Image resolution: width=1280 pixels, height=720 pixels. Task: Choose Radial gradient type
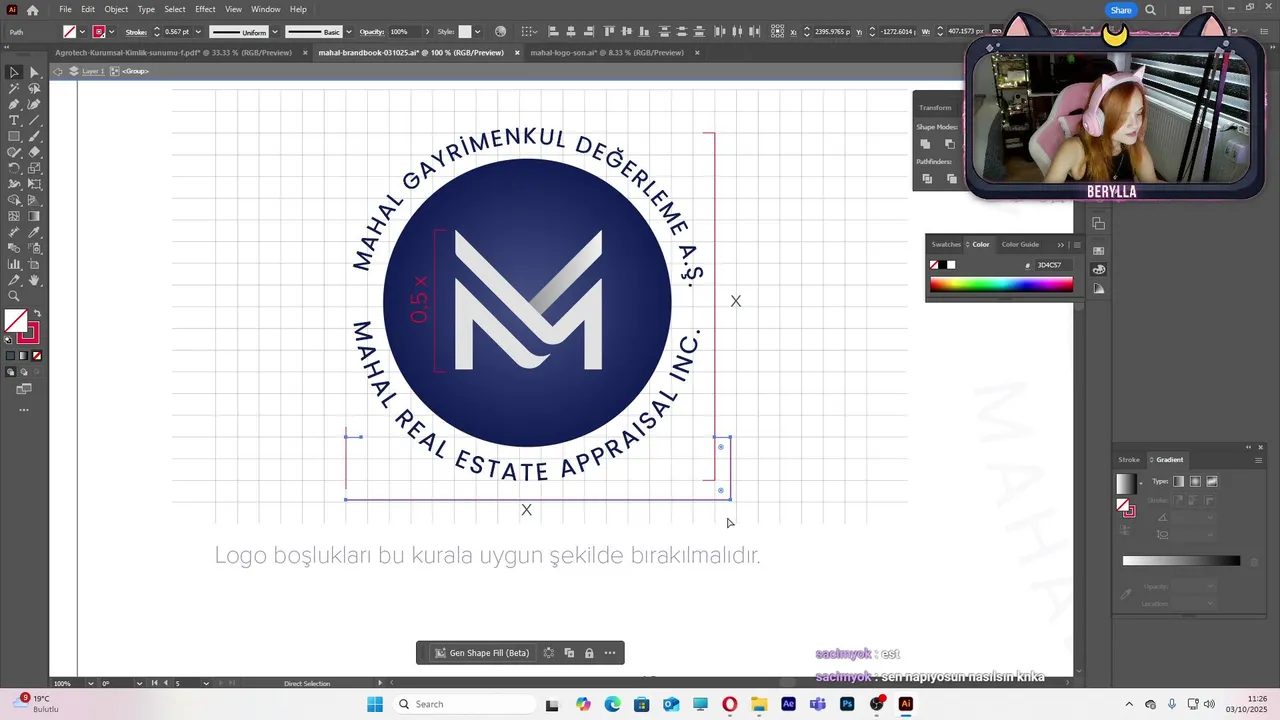[1195, 482]
